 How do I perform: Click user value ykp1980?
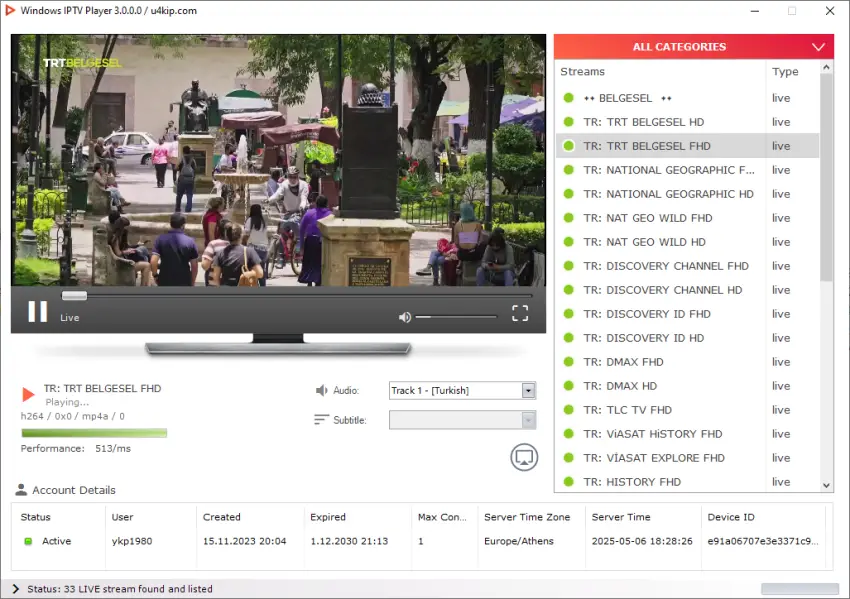tap(132, 541)
